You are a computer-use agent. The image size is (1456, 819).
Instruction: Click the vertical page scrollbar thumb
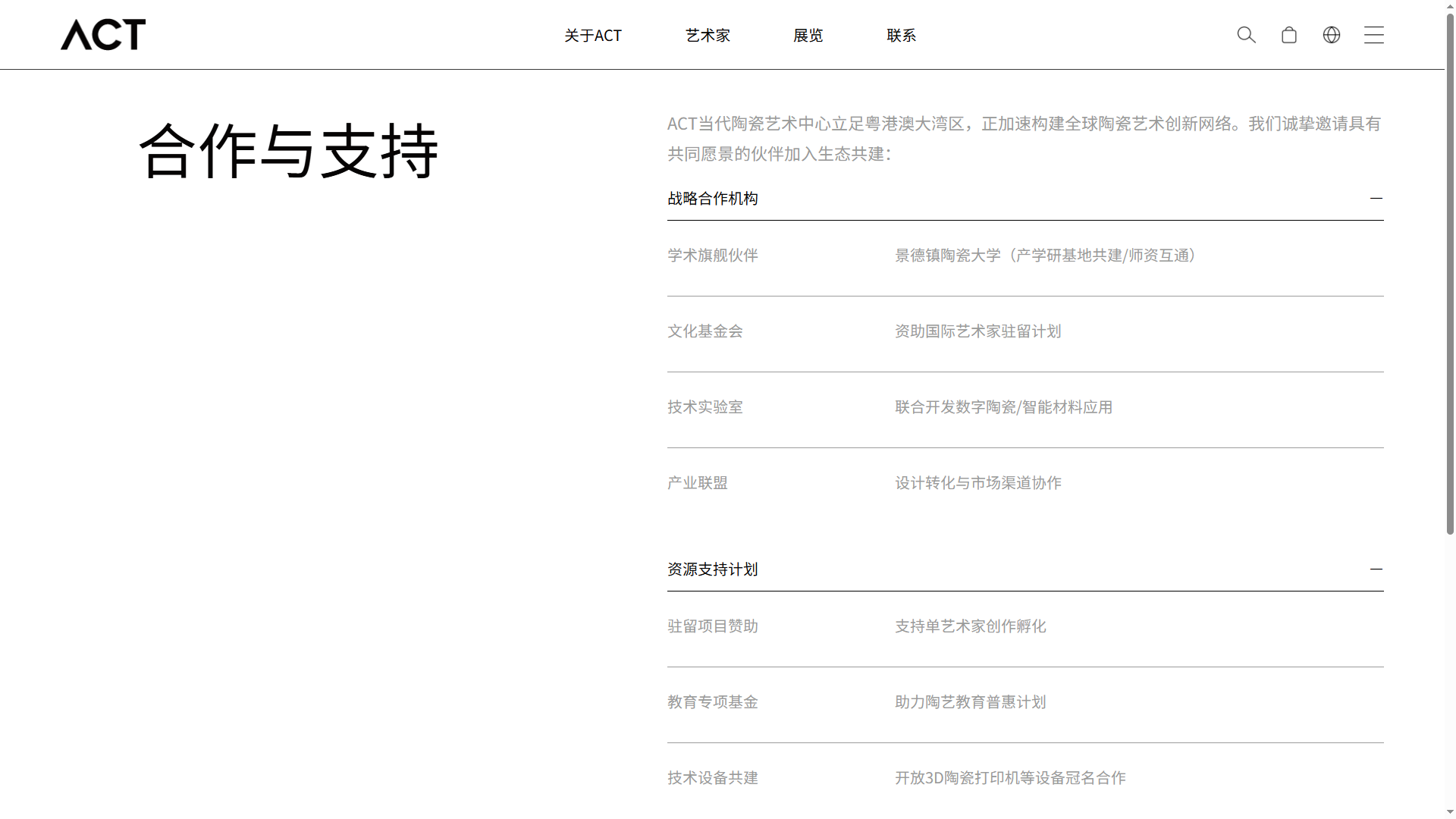tap(1450, 273)
